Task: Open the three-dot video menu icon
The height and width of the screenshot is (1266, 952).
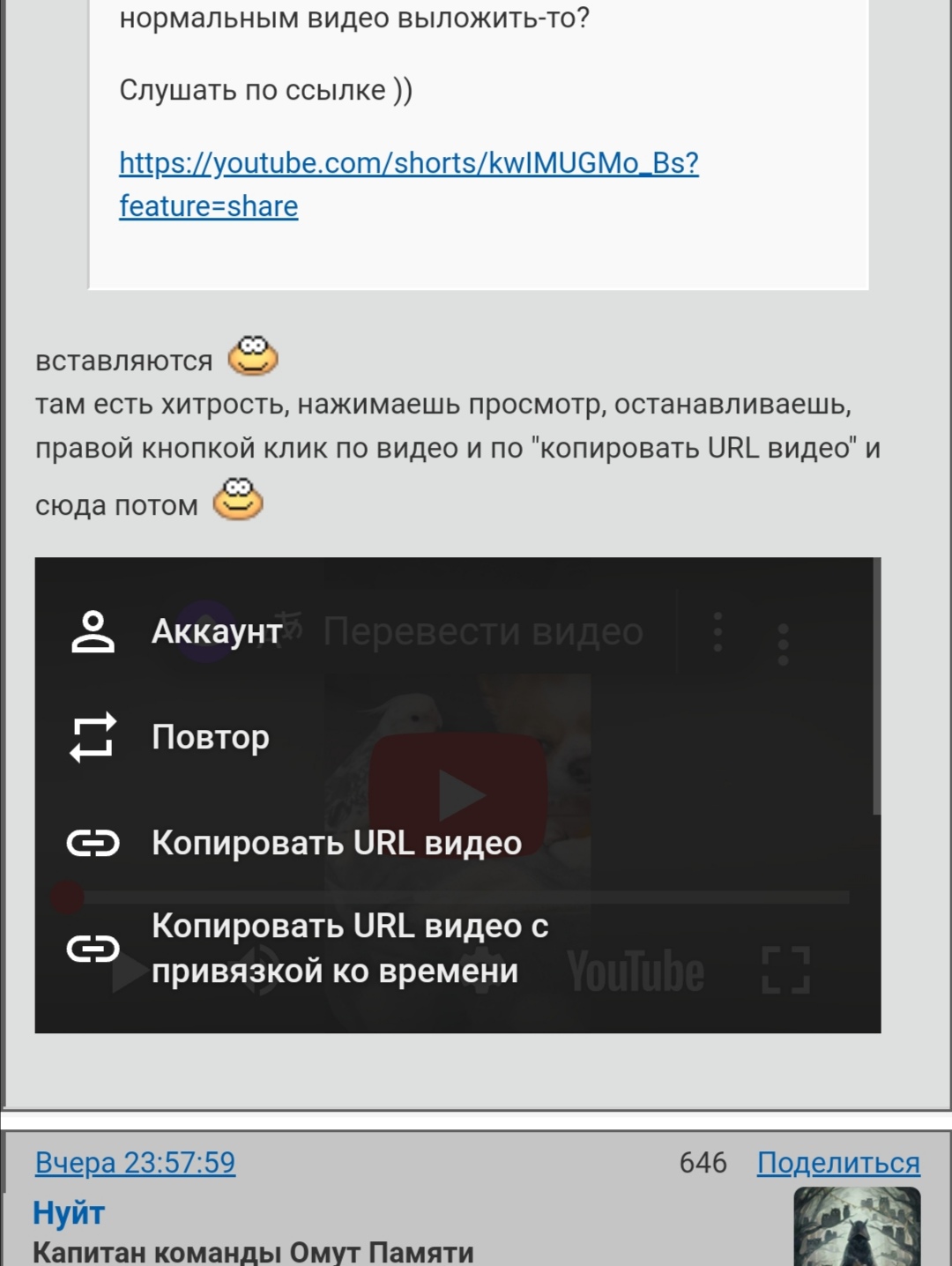Action: tap(783, 644)
